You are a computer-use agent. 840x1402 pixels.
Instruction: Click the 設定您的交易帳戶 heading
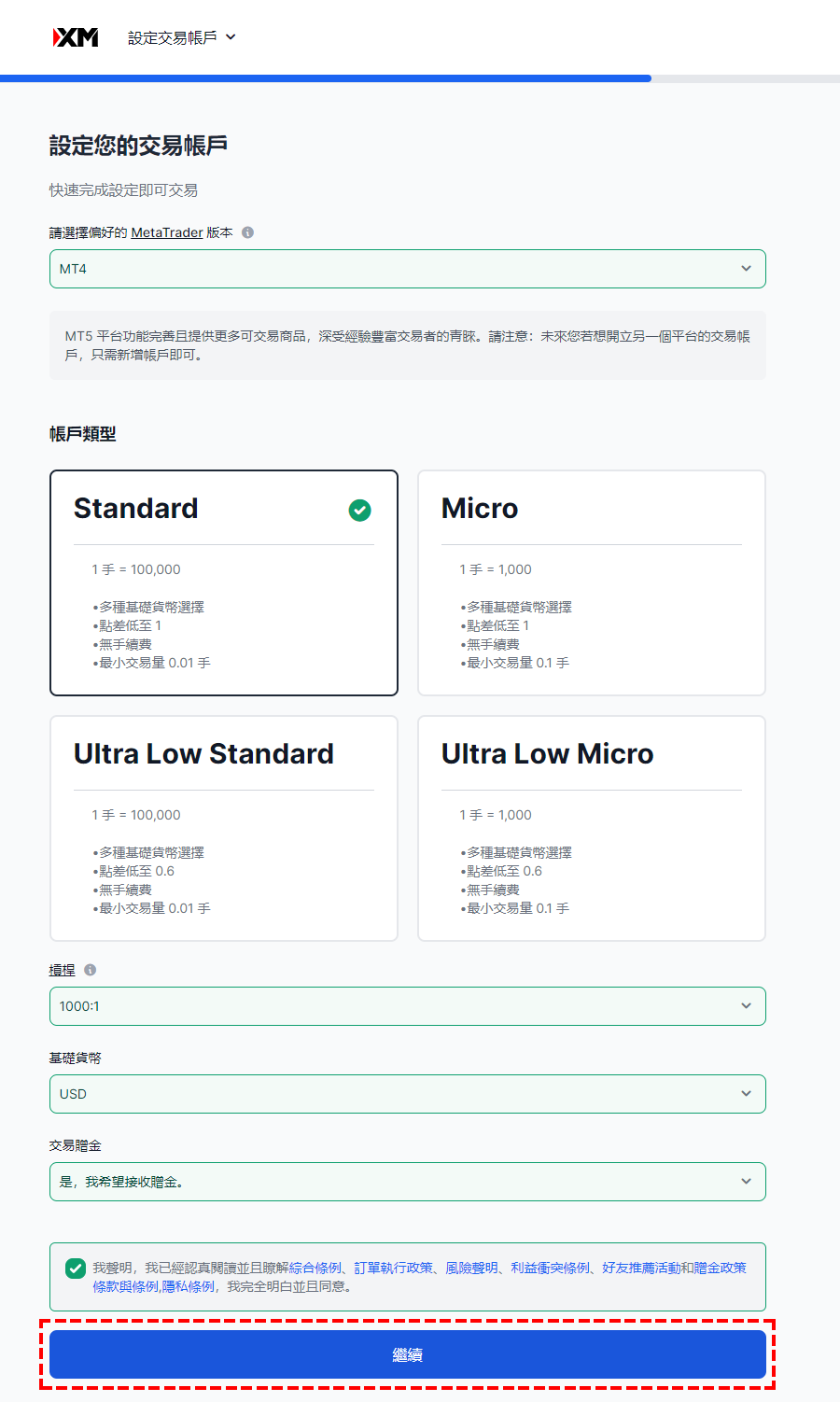[138, 146]
